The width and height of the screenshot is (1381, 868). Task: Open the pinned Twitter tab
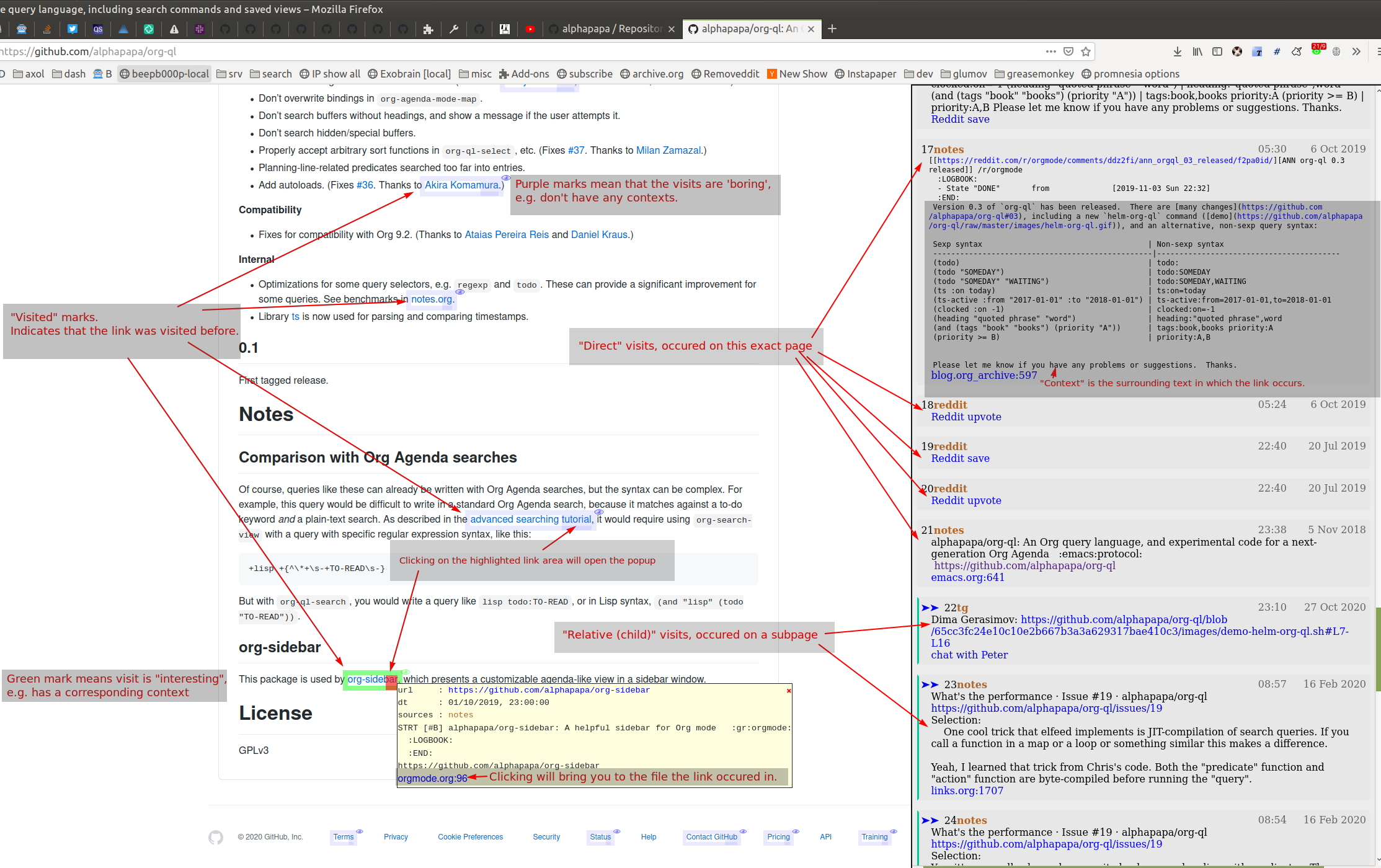tap(73, 29)
